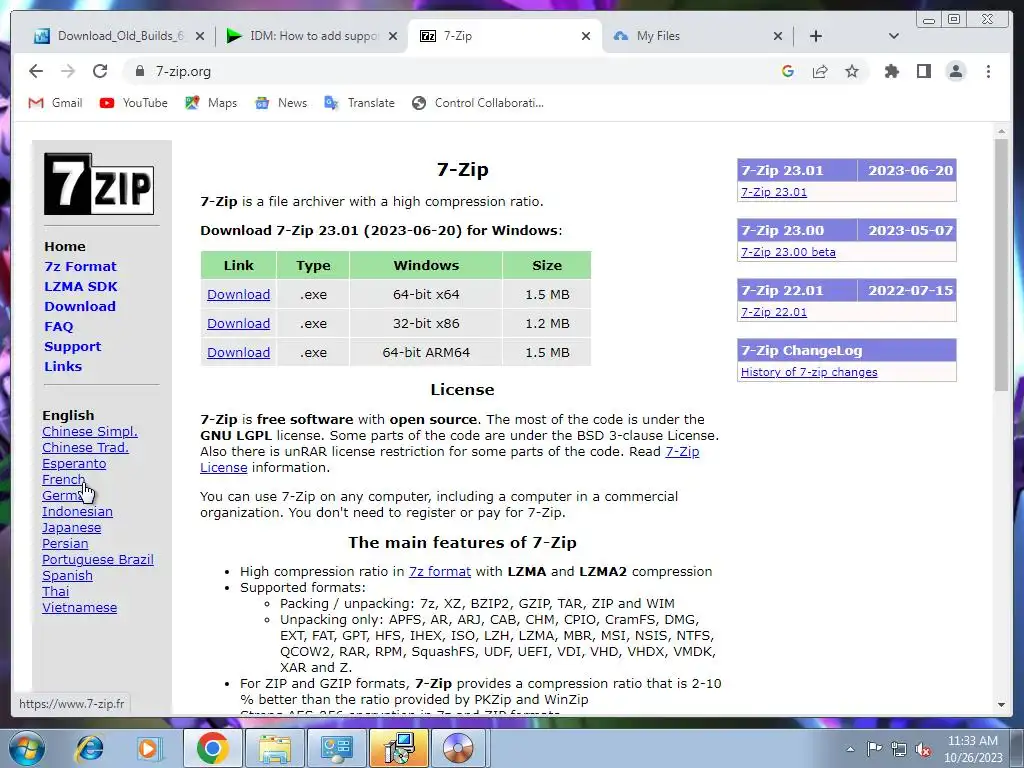Open the 7z Format sidebar link
Screen dimensions: 1024x768
(x=80, y=266)
